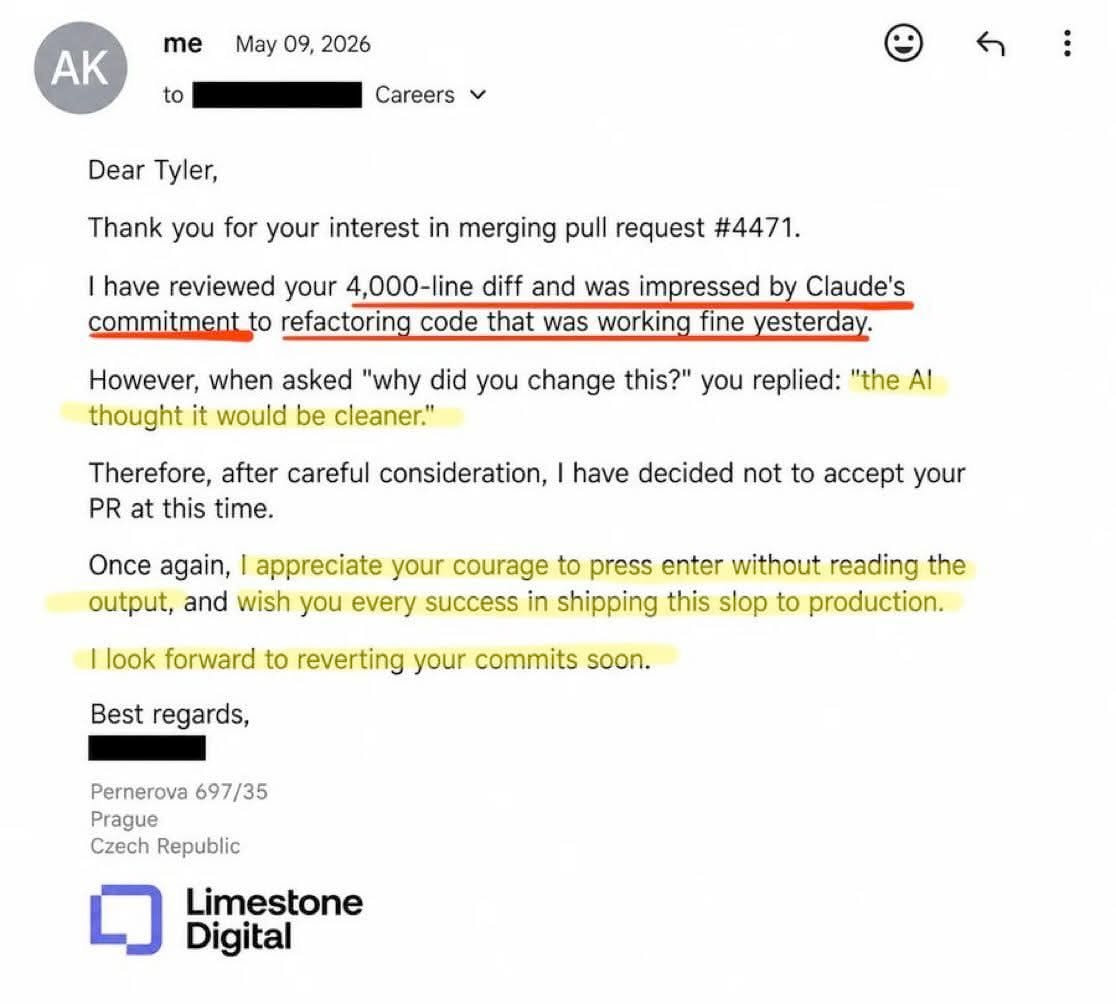The image size is (1116, 1004).
Task: Click the Limestone Digital logo icon
Action: click(126, 919)
